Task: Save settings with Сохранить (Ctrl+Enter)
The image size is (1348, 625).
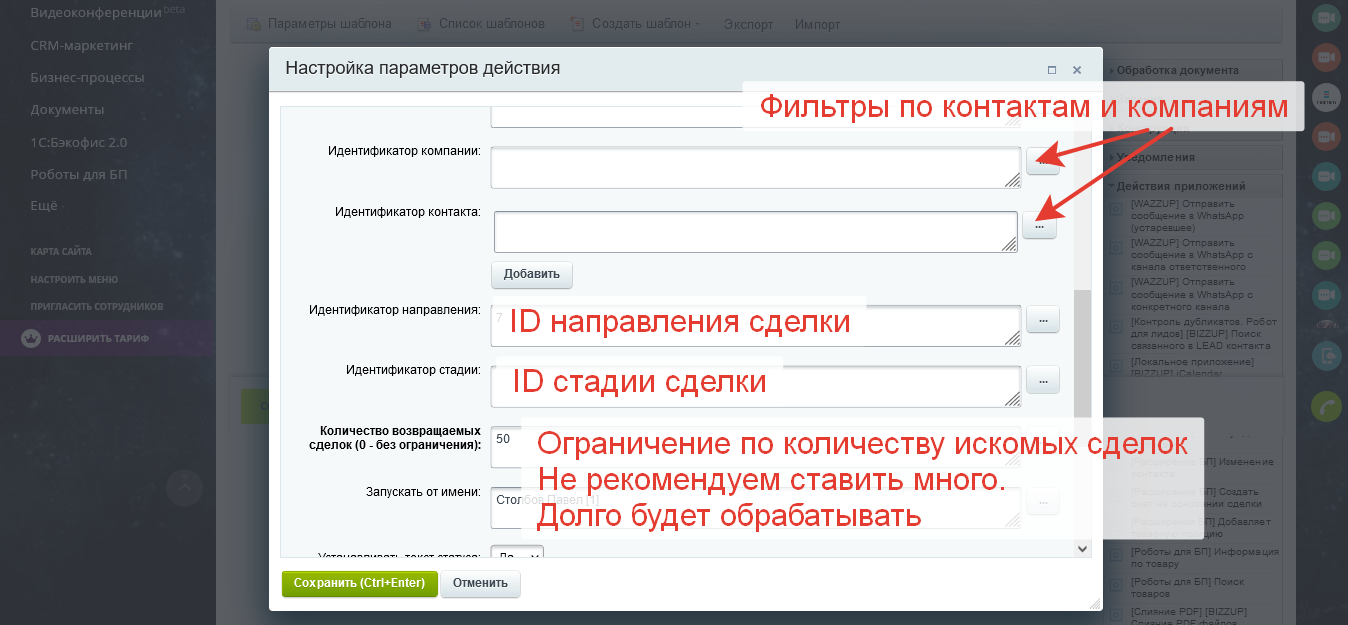Action: [x=360, y=584]
